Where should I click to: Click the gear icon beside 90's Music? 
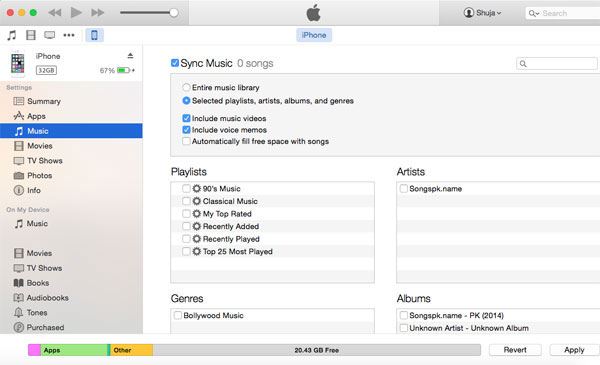(197, 188)
